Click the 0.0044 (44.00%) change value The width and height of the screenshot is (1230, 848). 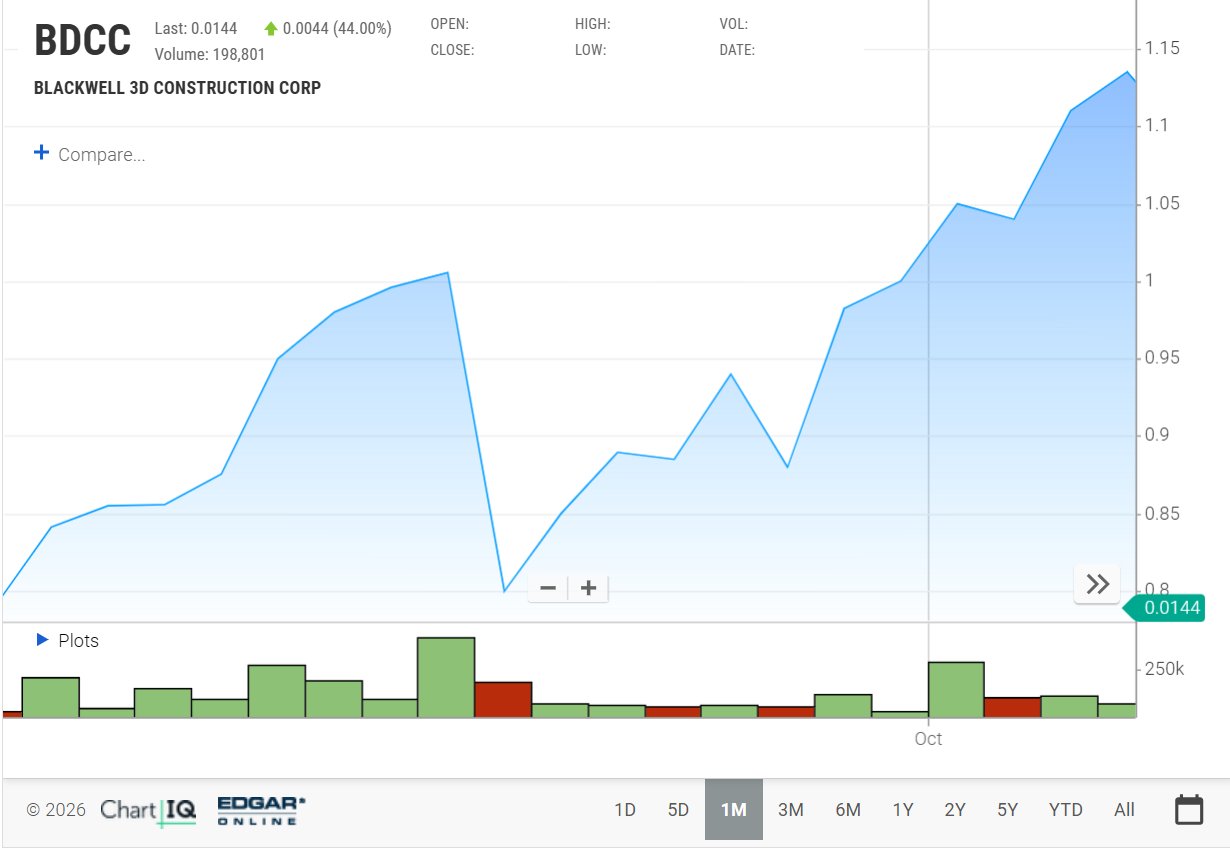coord(337,29)
